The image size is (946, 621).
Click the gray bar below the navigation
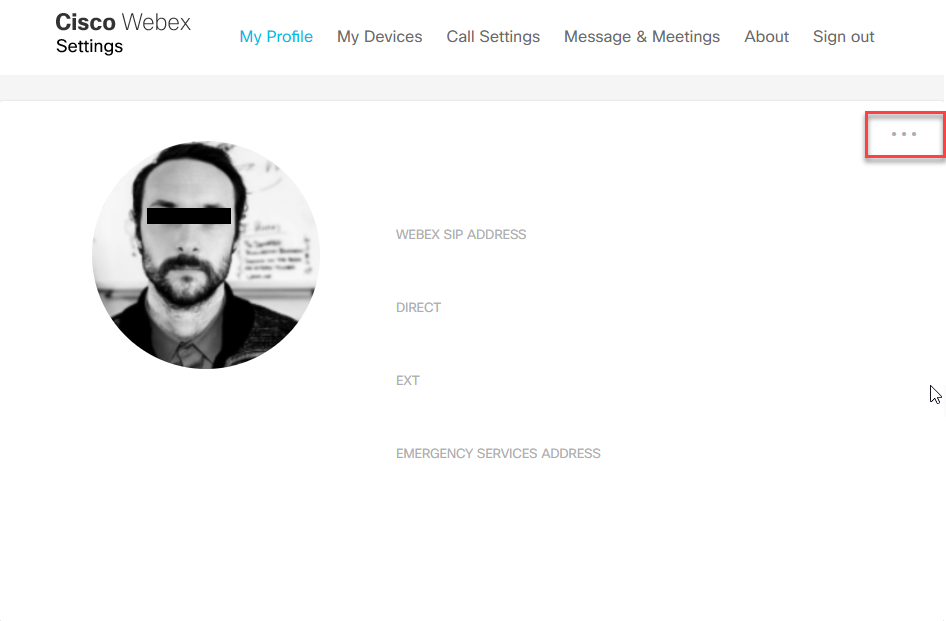pyautogui.click(x=472, y=88)
